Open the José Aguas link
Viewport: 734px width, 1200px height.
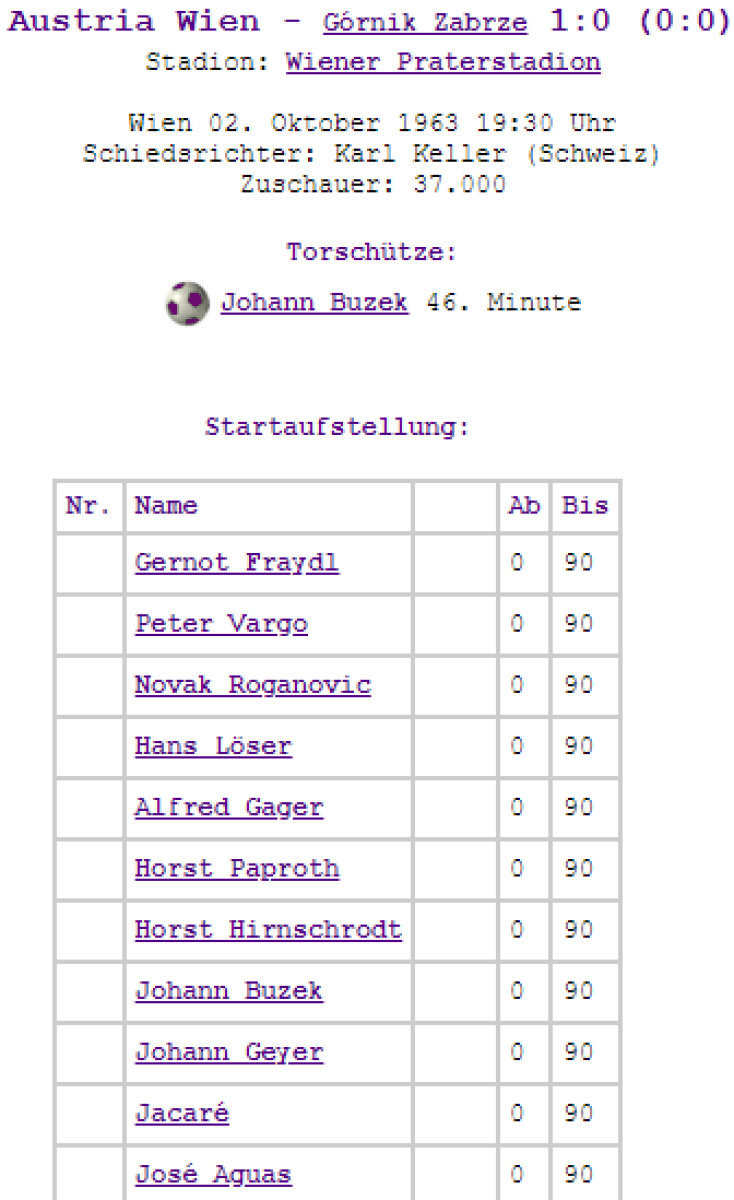(x=213, y=1174)
